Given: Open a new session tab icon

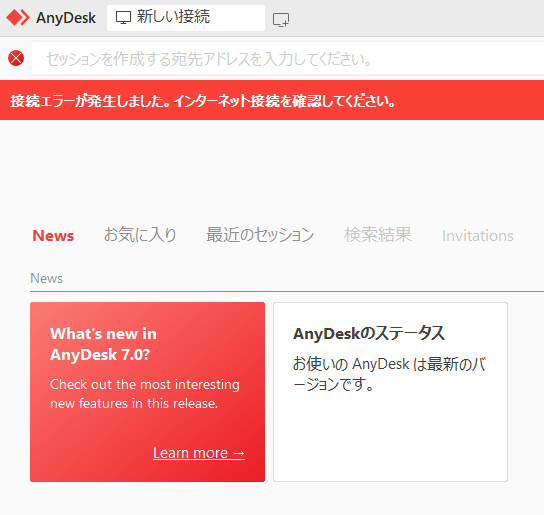Looking at the screenshot, I should tap(281, 20).
